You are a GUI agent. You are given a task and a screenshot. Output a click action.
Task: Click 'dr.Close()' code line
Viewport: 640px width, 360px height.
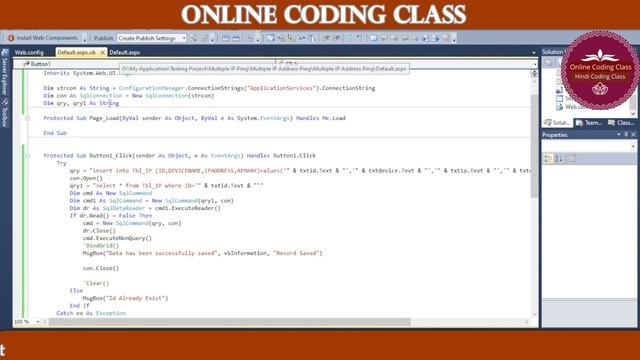click(x=99, y=231)
